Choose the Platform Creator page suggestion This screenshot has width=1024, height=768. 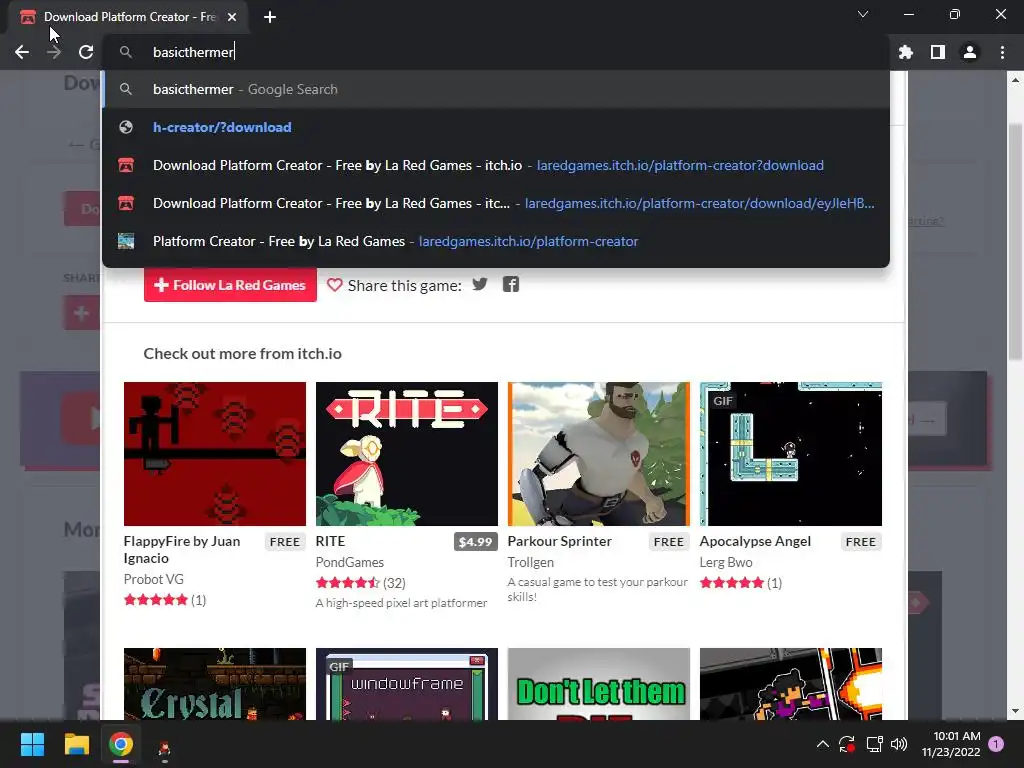496,241
